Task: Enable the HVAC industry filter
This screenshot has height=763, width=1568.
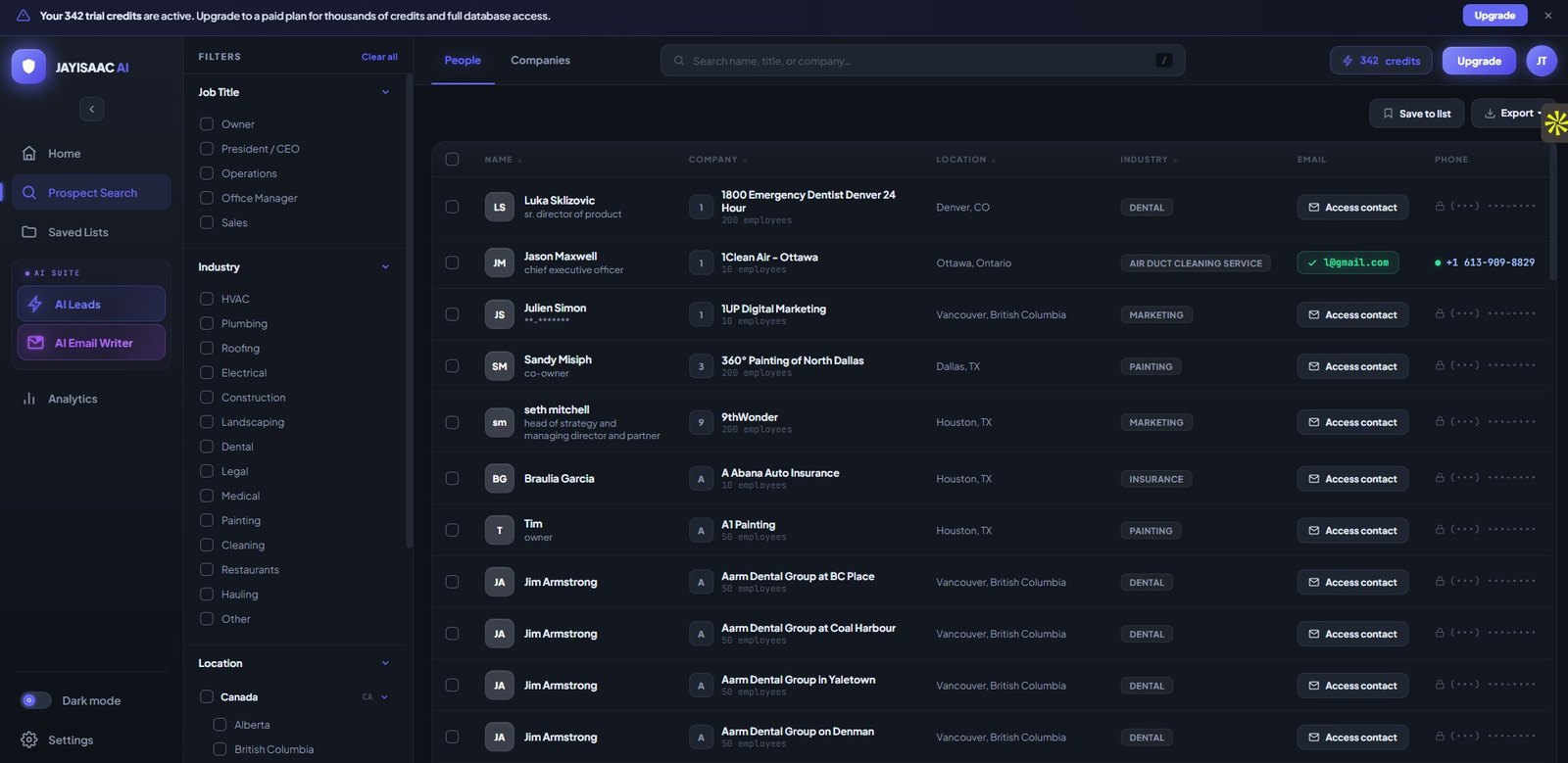Action: (207, 299)
